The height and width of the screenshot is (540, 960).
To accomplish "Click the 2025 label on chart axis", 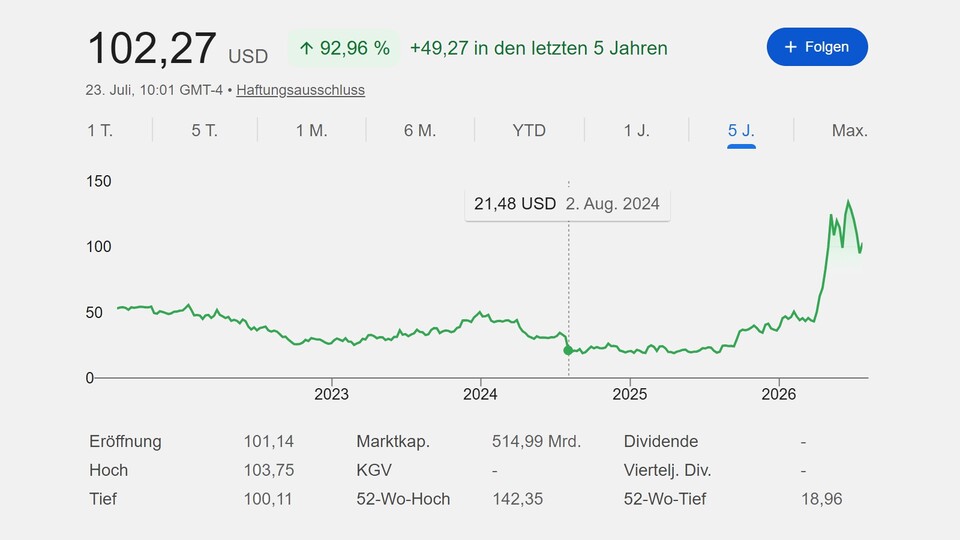I will tap(629, 394).
